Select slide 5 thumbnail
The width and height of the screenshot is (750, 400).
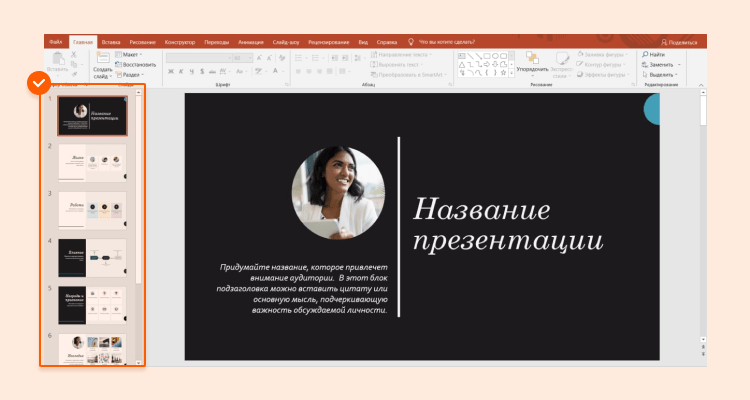[92, 305]
